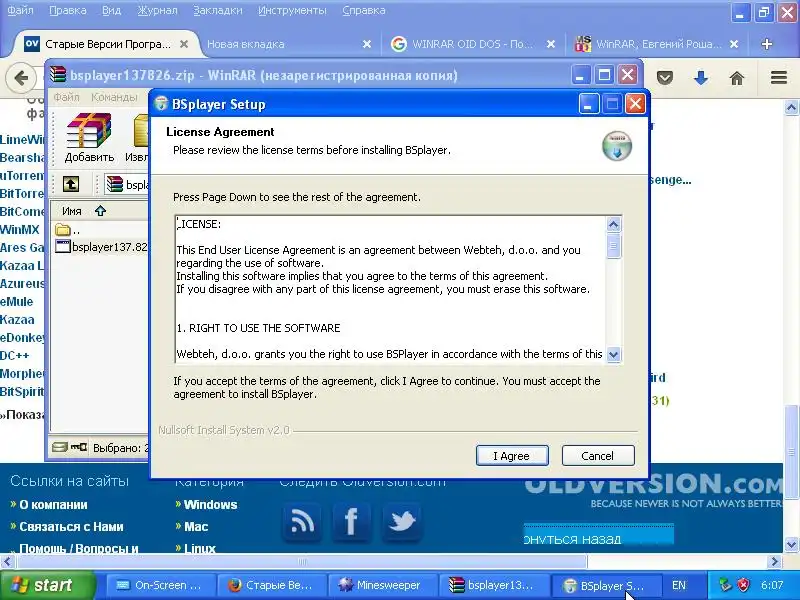The height and width of the screenshot is (600, 800).
Task: Click the WinRAR Добавить (Add) toolbar icon
Action: pos(89,138)
